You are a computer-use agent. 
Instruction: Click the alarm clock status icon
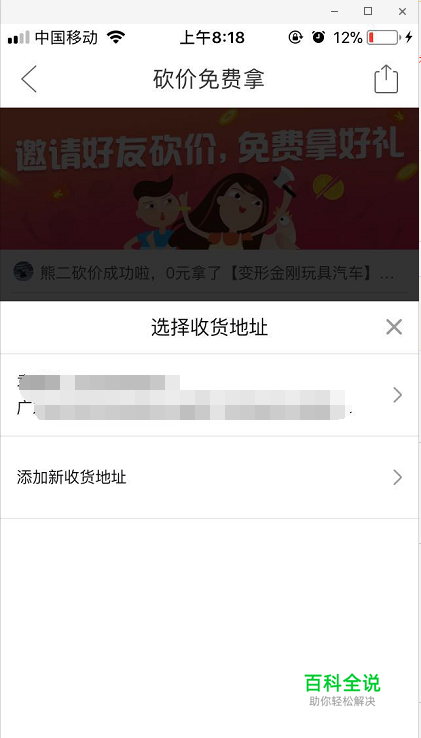pyautogui.click(x=319, y=37)
